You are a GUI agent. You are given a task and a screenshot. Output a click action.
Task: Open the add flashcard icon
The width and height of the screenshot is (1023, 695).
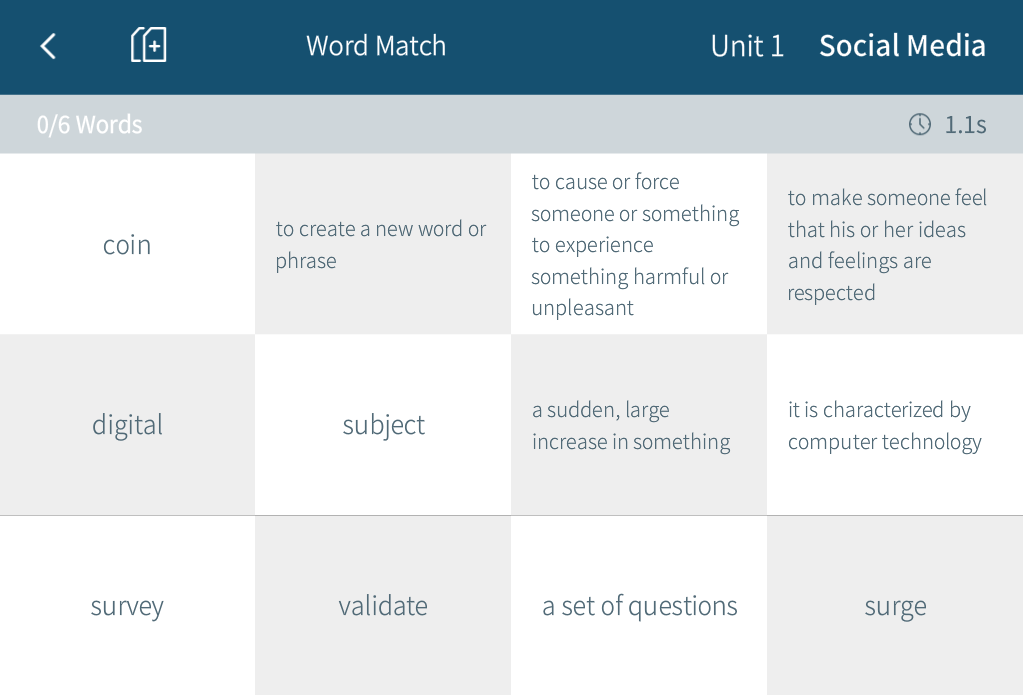149,45
